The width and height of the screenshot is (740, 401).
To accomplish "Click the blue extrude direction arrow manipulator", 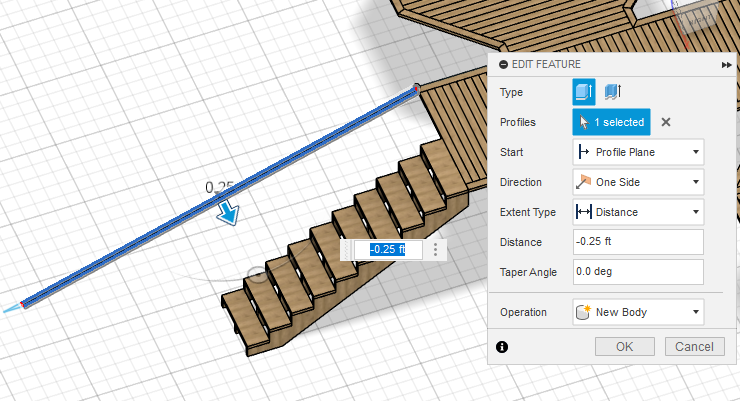I will [230, 214].
